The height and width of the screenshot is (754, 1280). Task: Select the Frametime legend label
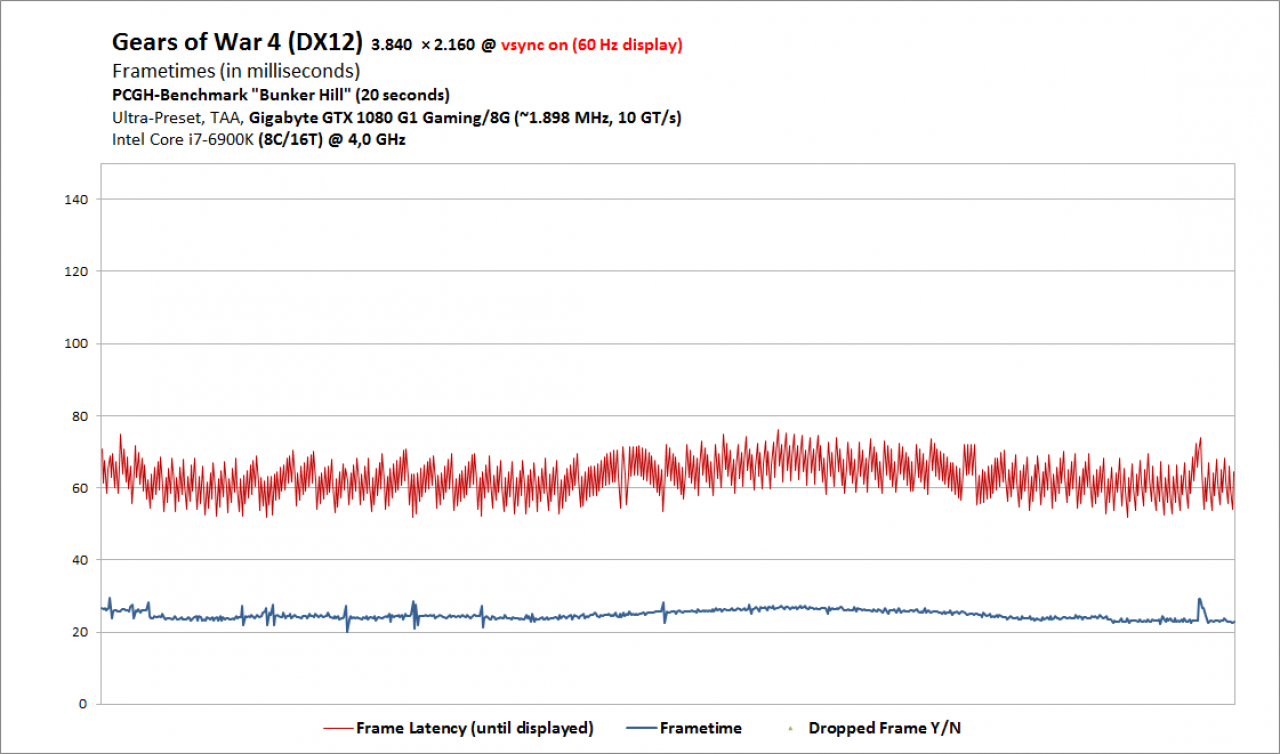coord(701,728)
